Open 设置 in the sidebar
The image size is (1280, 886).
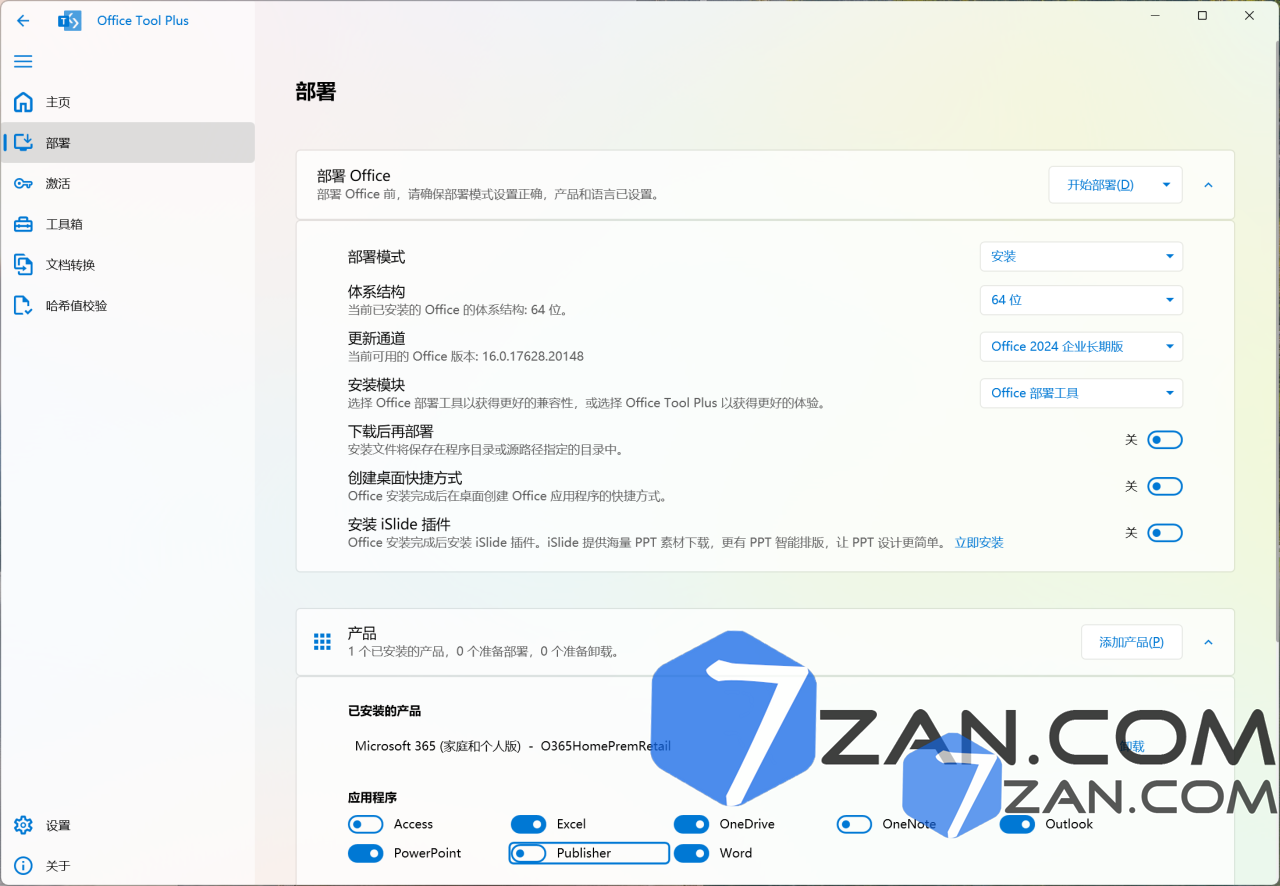pyautogui.click(x=128, y=825)
